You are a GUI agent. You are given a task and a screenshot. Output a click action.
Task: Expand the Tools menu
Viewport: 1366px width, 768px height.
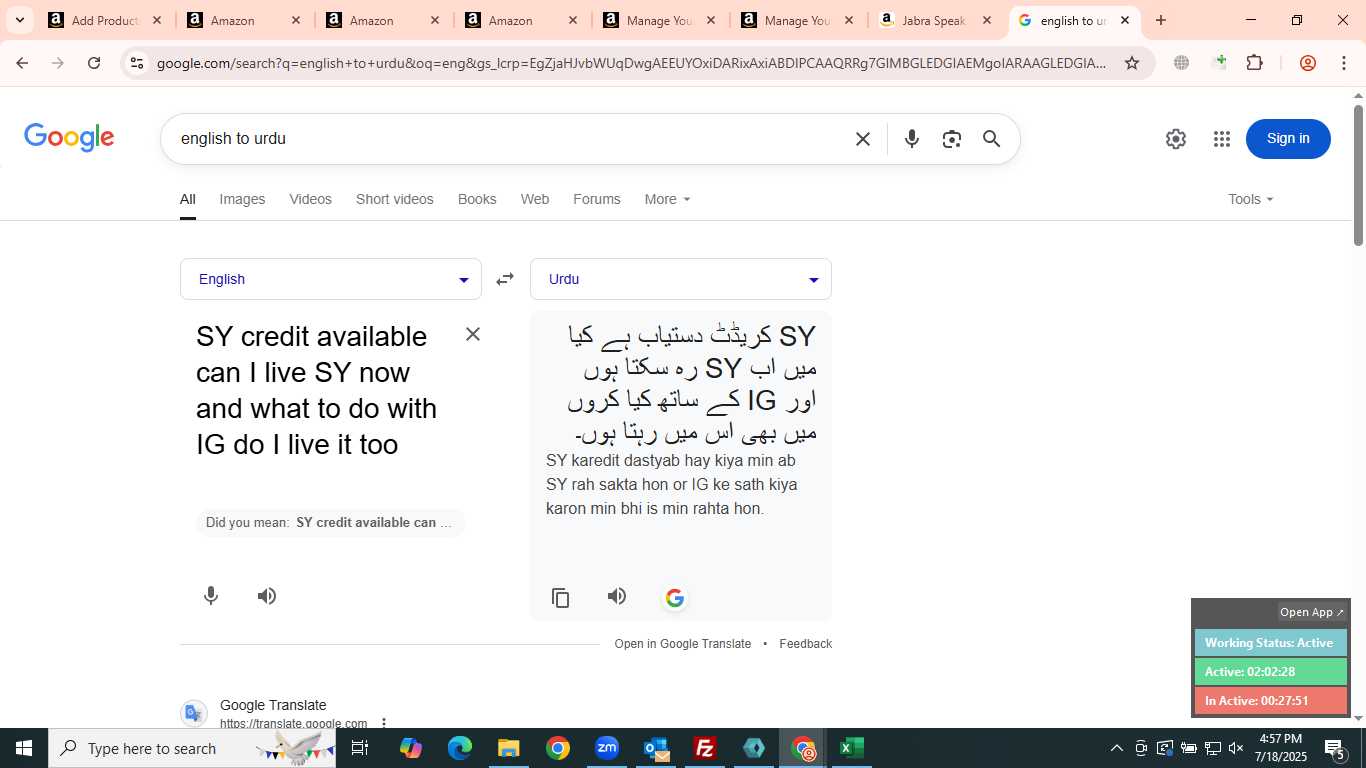pyautogui.click(x=1251, y=199)
